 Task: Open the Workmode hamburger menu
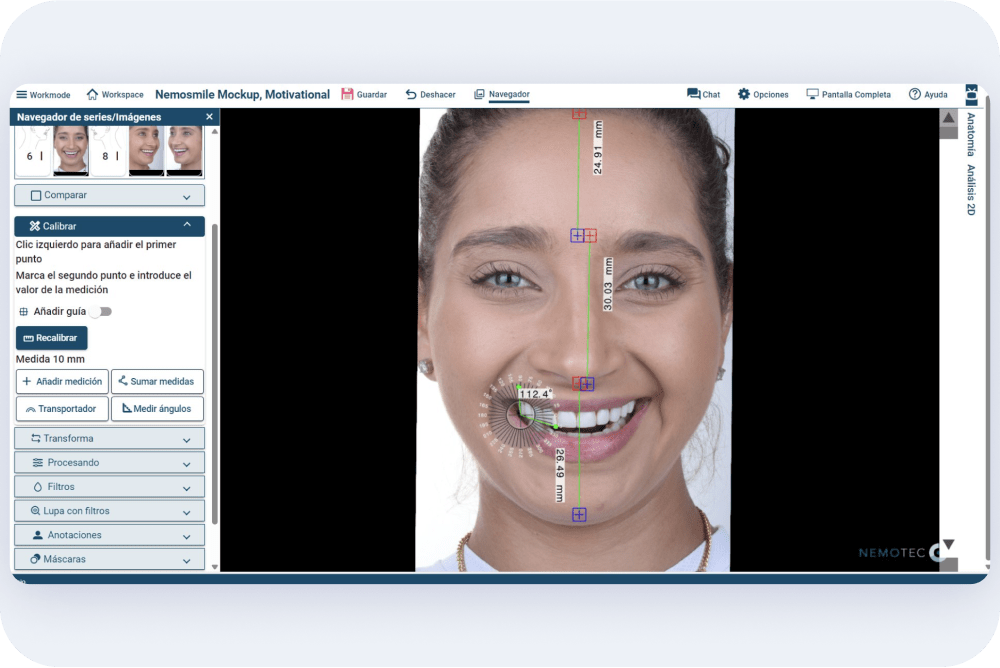click(22, 94)
